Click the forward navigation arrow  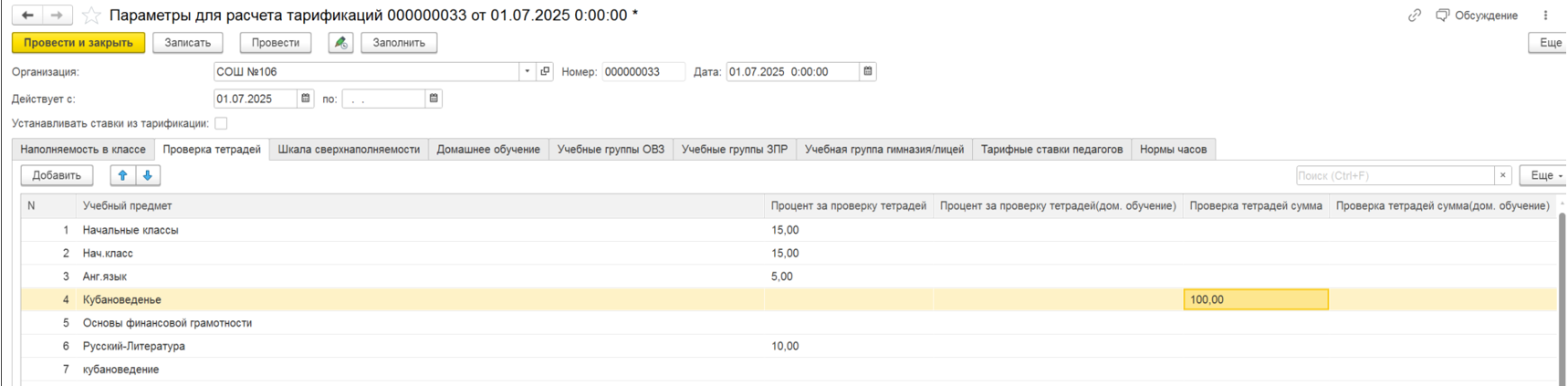click(57, 16)
